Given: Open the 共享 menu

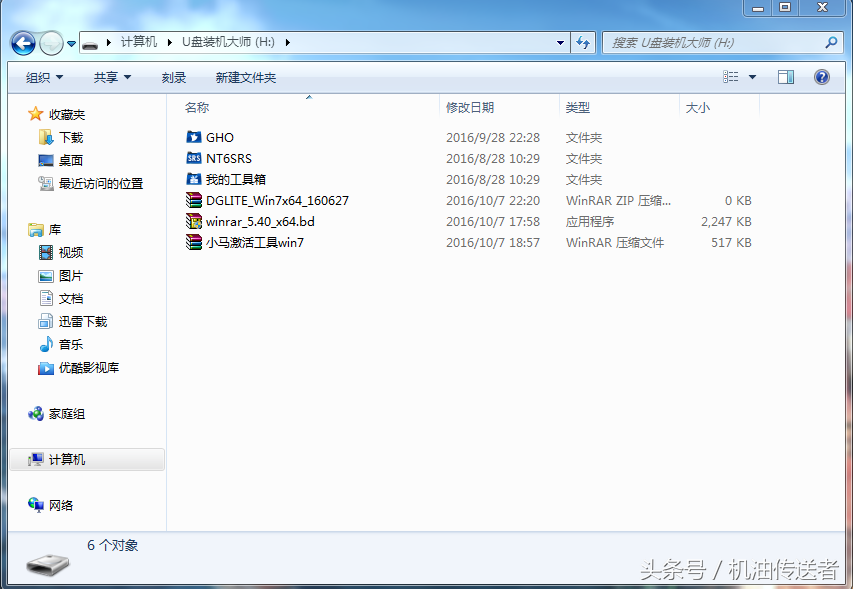Looking at the screenshot, I should 112,77.
